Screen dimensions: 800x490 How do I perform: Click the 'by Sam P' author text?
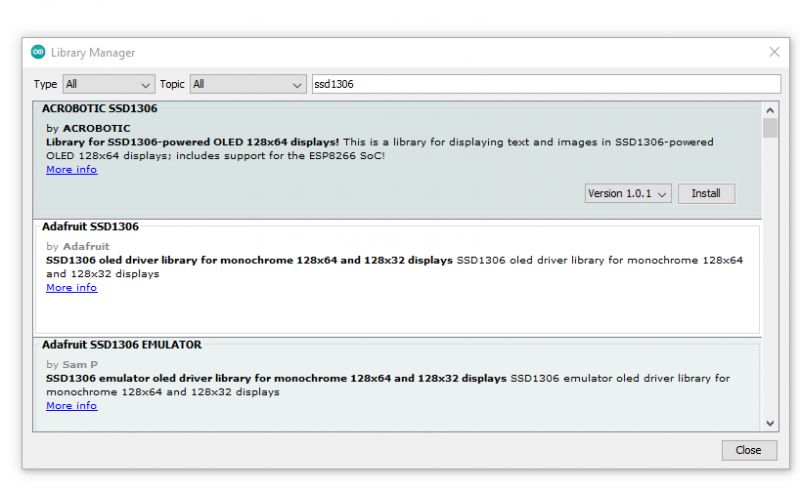(x=72, y=364)
